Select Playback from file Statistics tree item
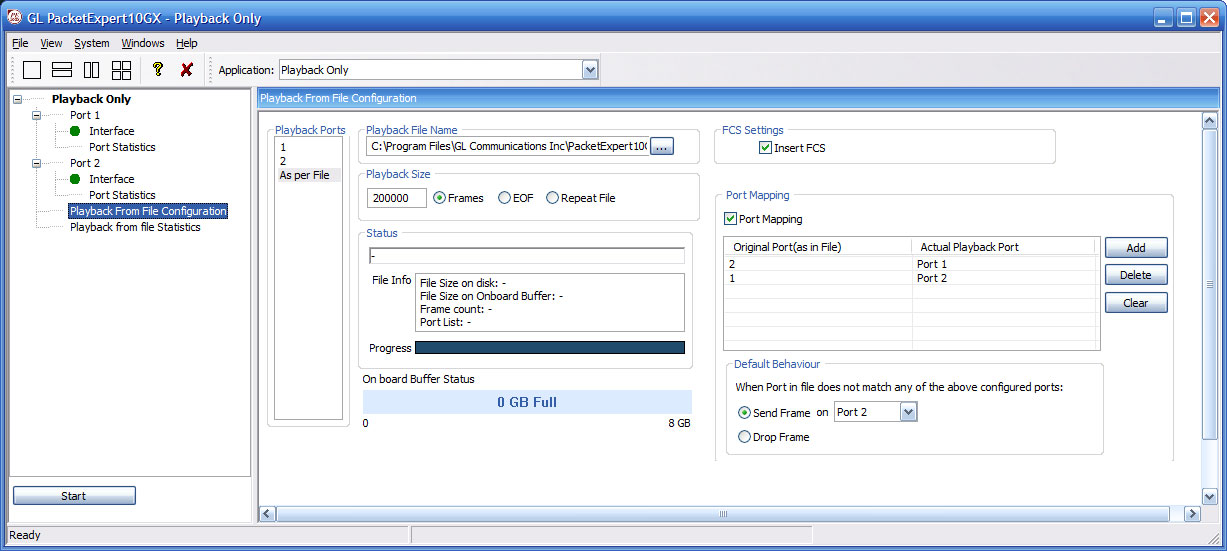The height and width of the screenshot is (551, 1227). (135, 227)
